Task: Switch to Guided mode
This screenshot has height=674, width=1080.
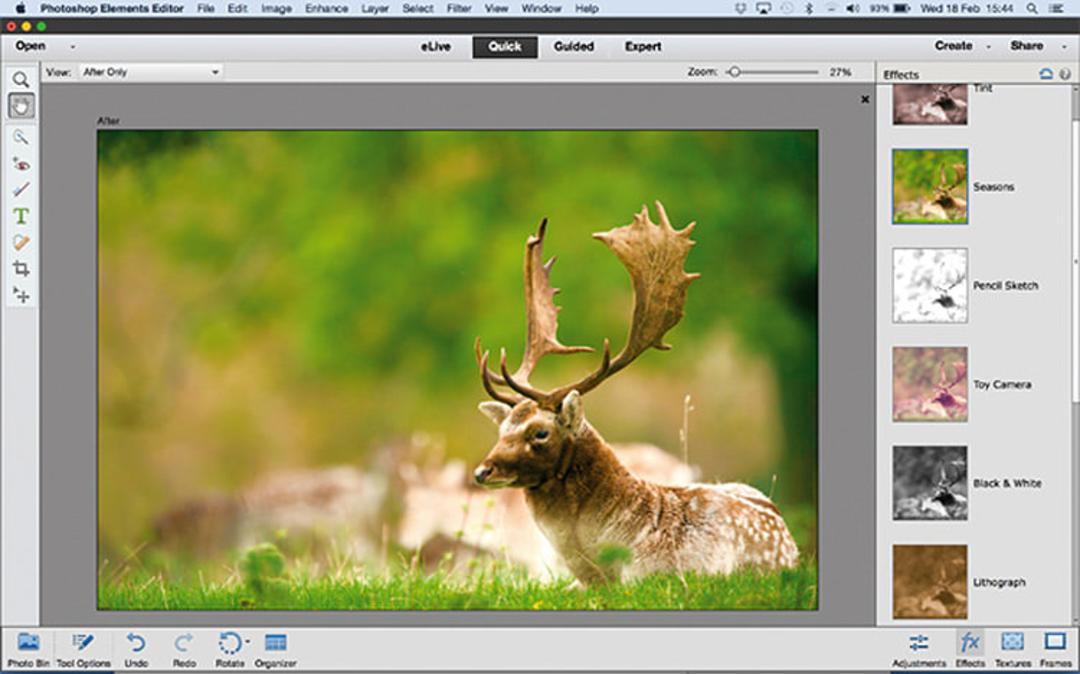Action: point(573,47)
